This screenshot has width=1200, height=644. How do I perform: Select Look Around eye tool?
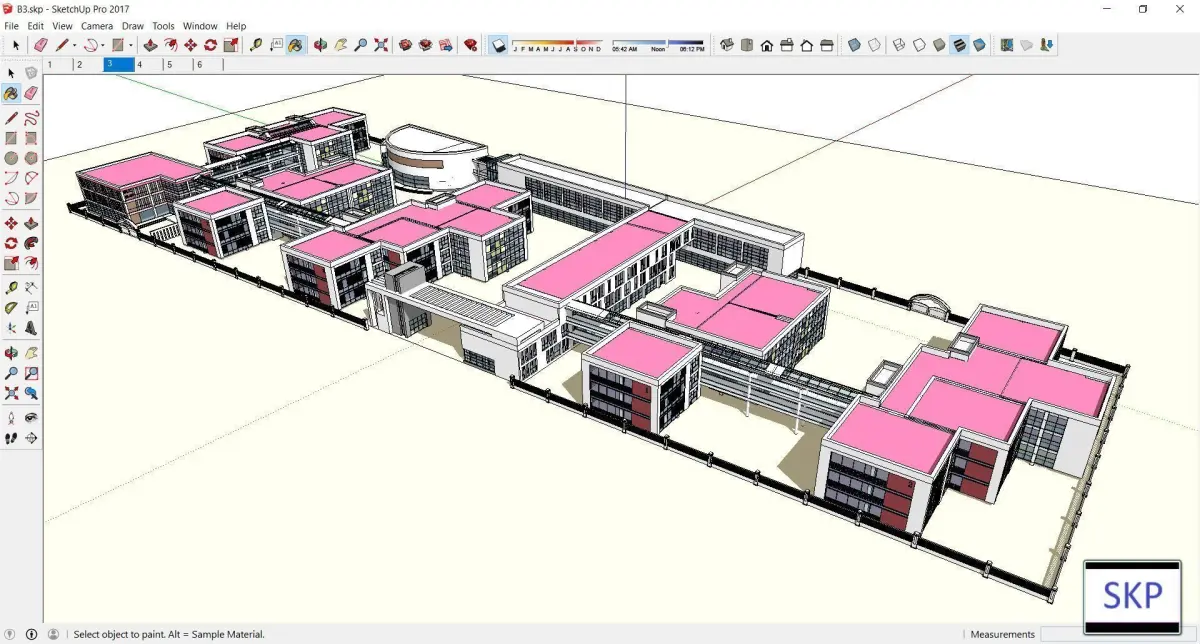pyautogui.click(x=31, y=418)
